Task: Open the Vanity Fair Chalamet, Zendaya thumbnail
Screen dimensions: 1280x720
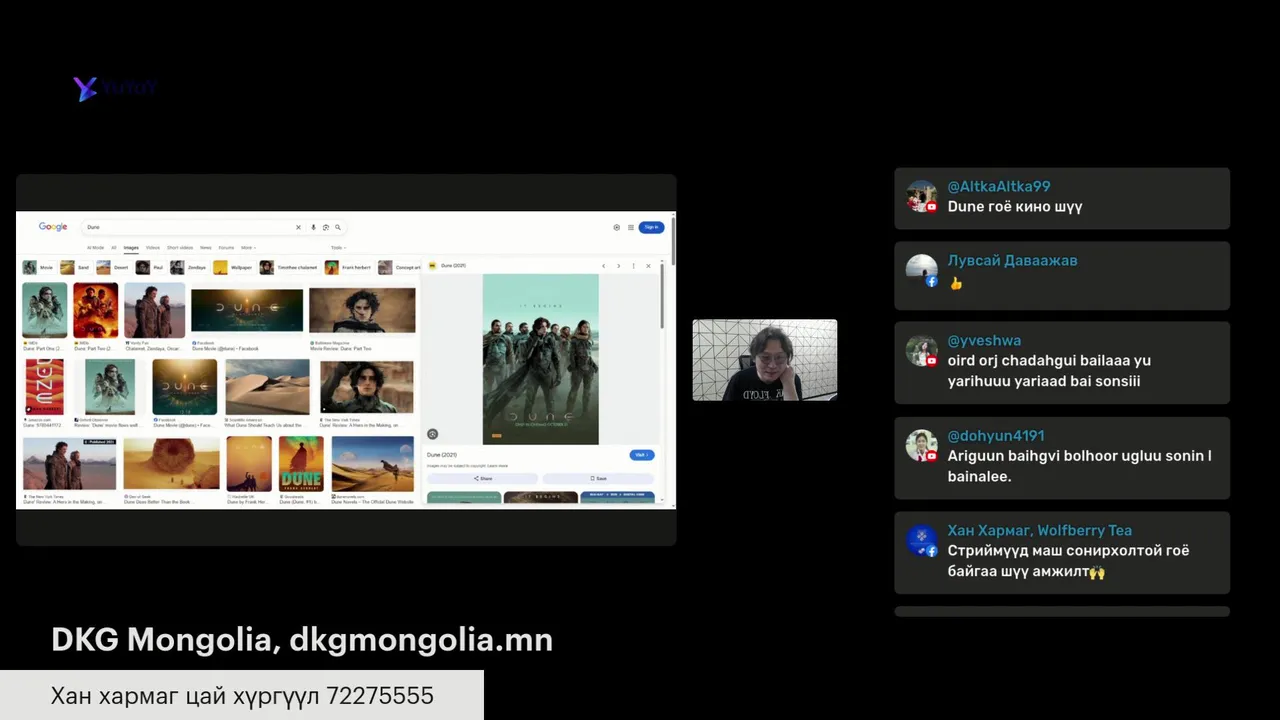Action: point(155,311)
